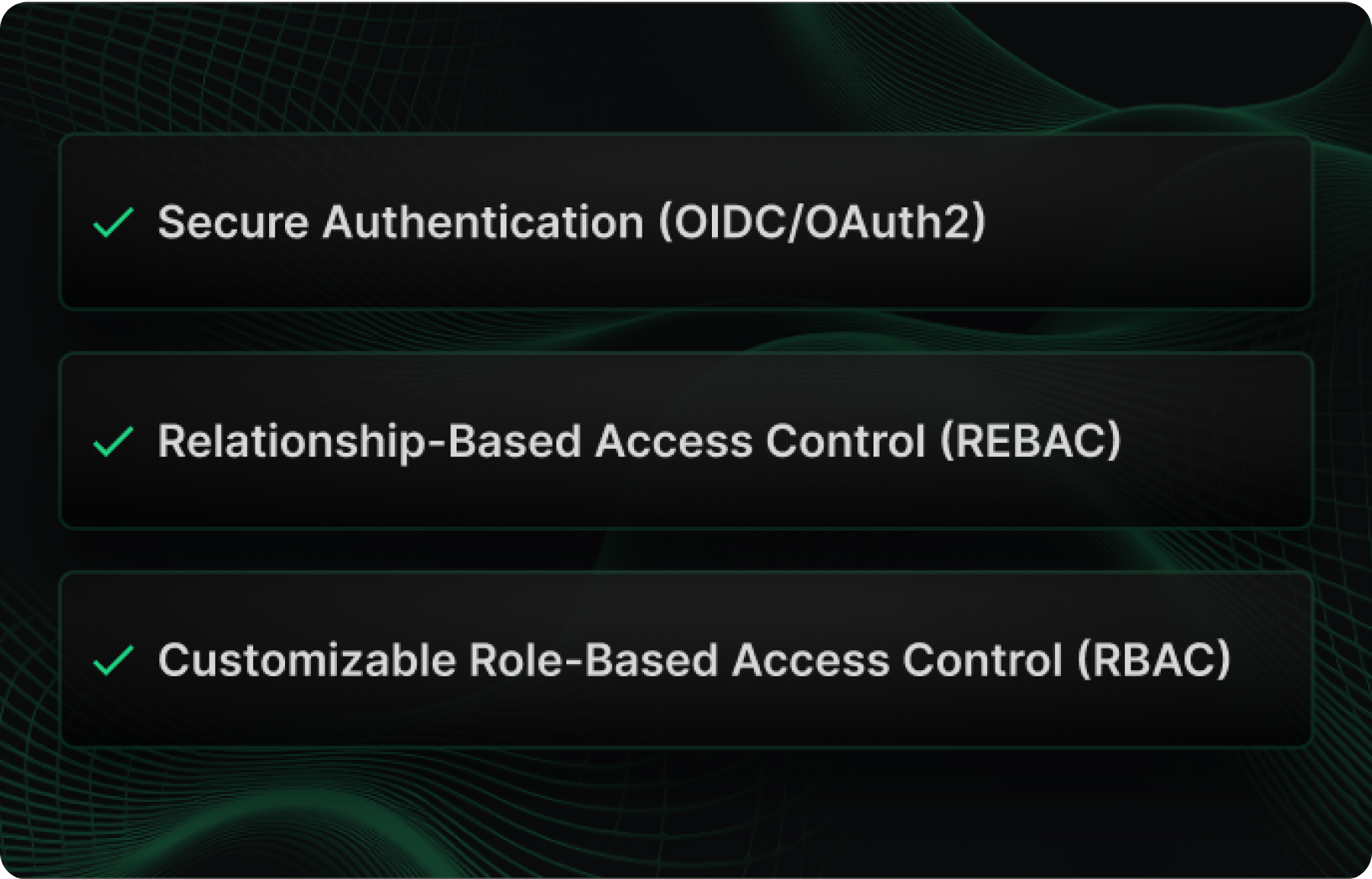
Task: Select the "(RBAC)" abbreviation
Action: tap(1154, 660)
